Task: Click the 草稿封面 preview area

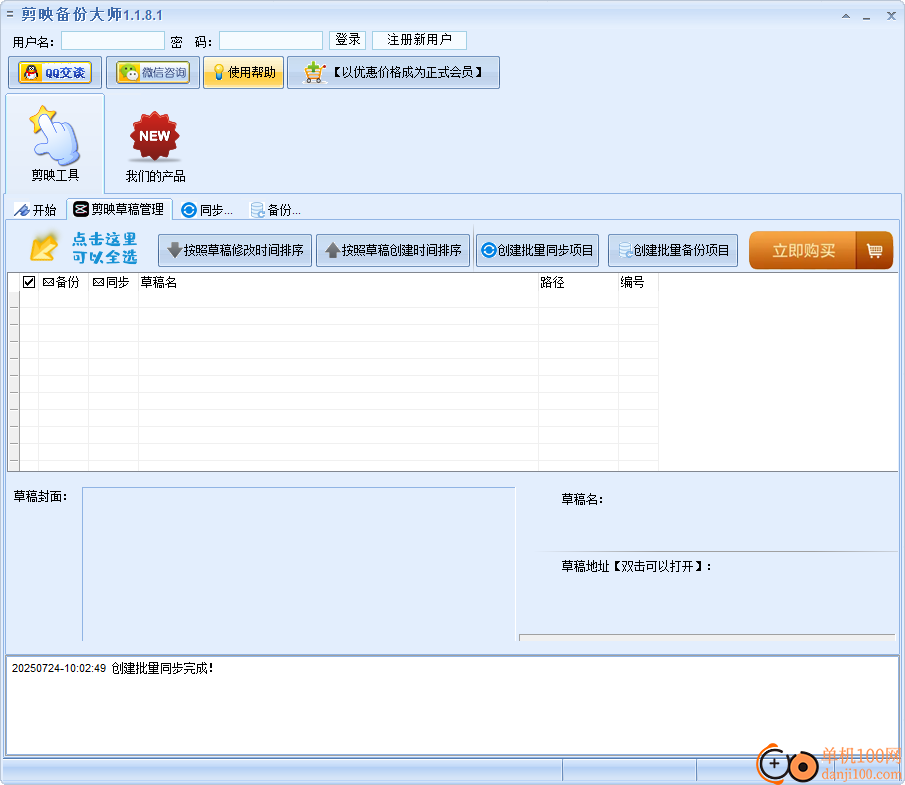Action: point(298,564)
